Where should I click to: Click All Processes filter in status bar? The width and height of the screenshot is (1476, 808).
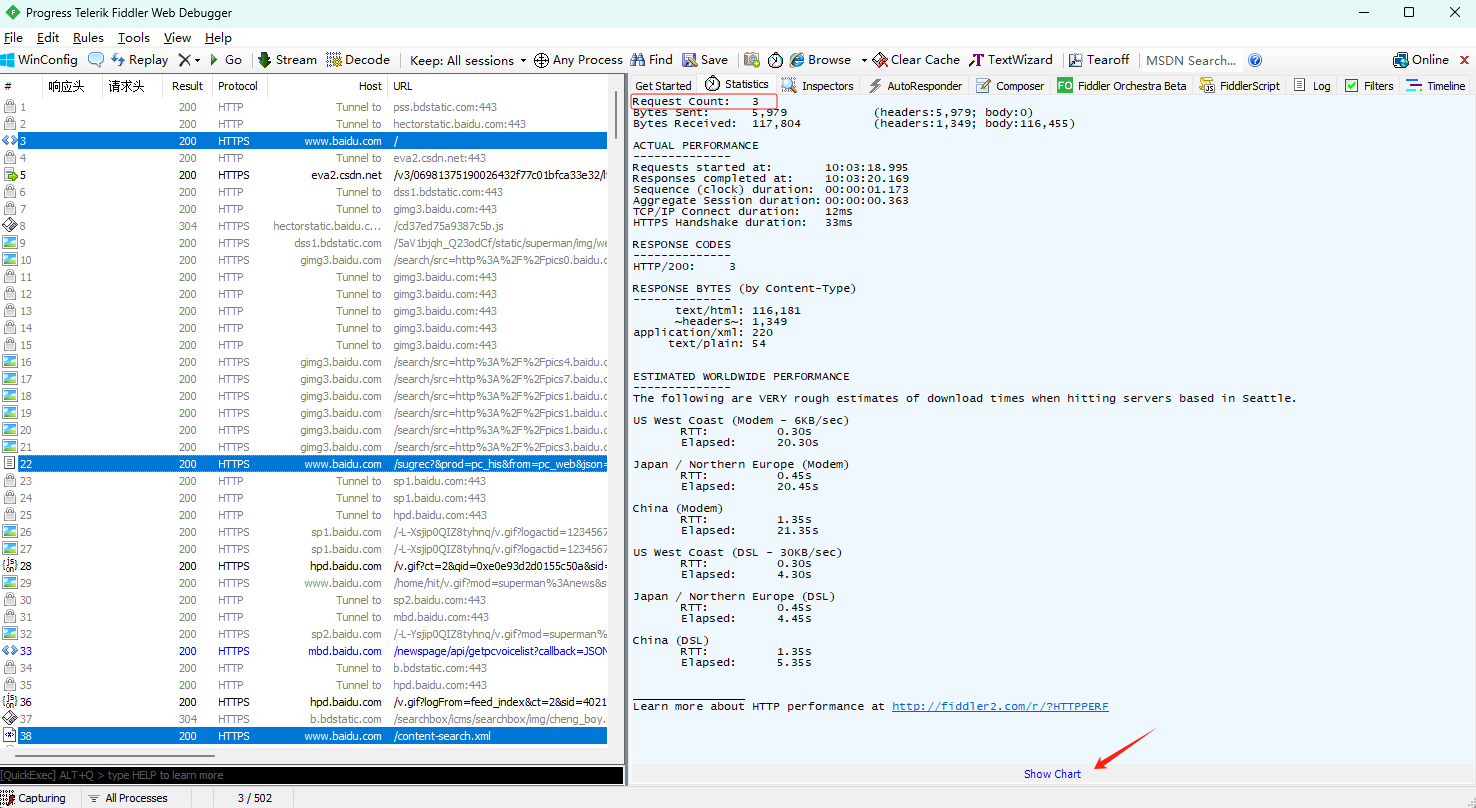[x=128, y=798]
